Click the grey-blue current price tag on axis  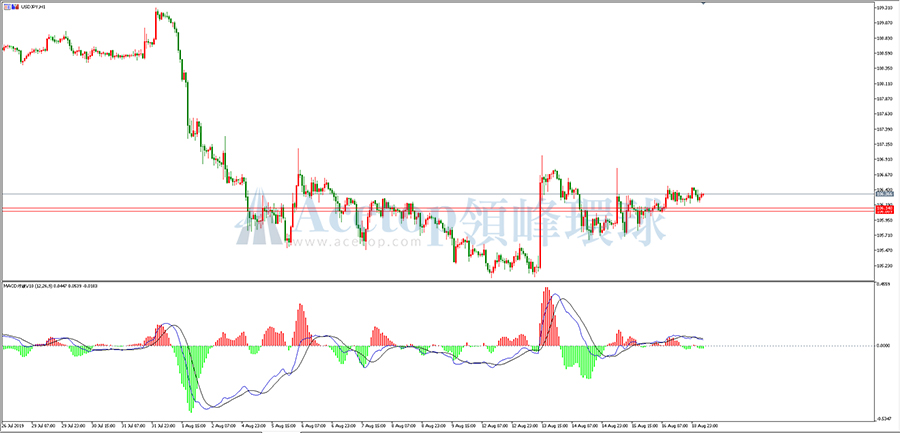883,194
